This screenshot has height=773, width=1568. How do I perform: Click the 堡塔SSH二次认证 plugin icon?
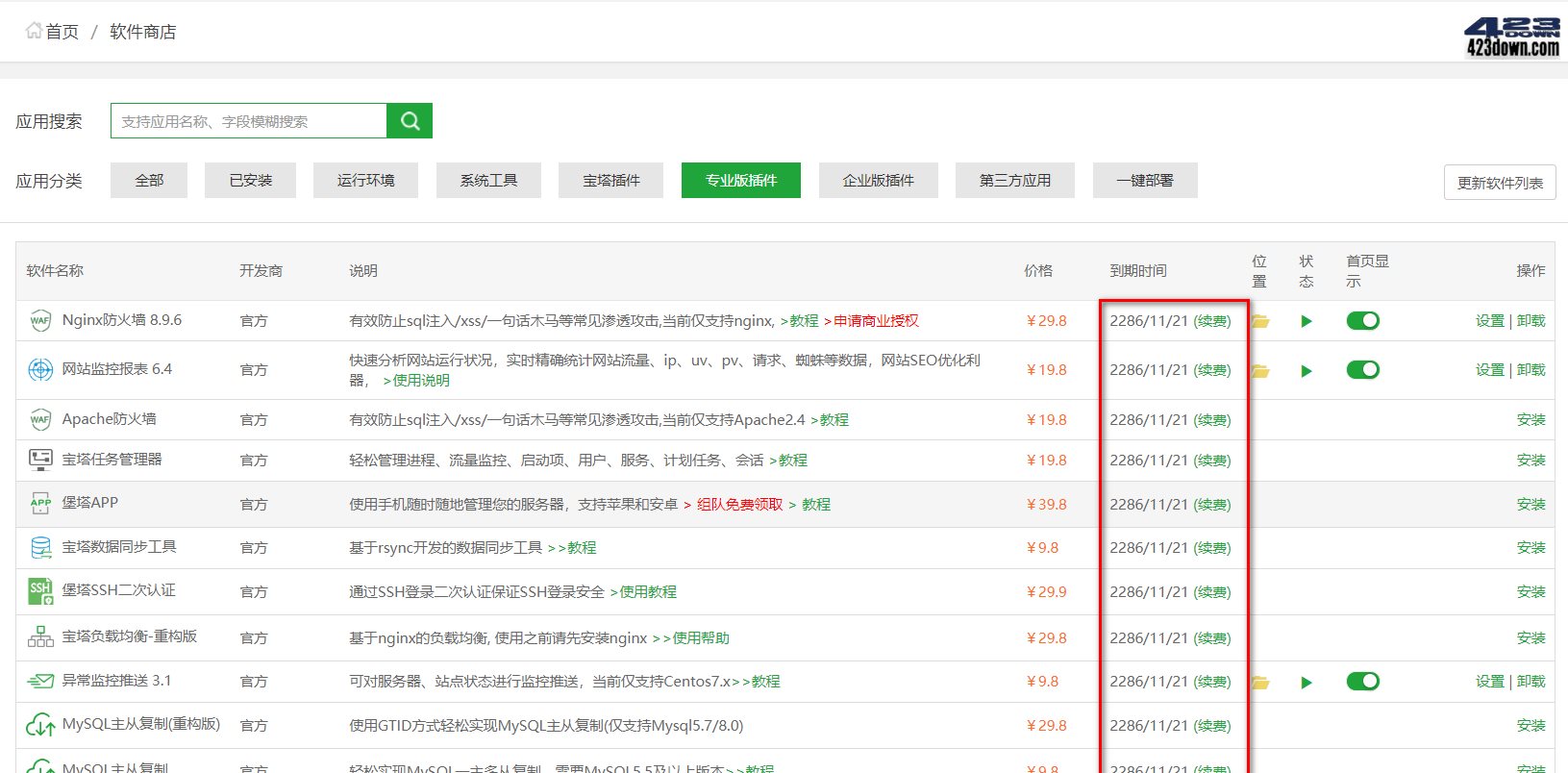[x=40, y=591]
